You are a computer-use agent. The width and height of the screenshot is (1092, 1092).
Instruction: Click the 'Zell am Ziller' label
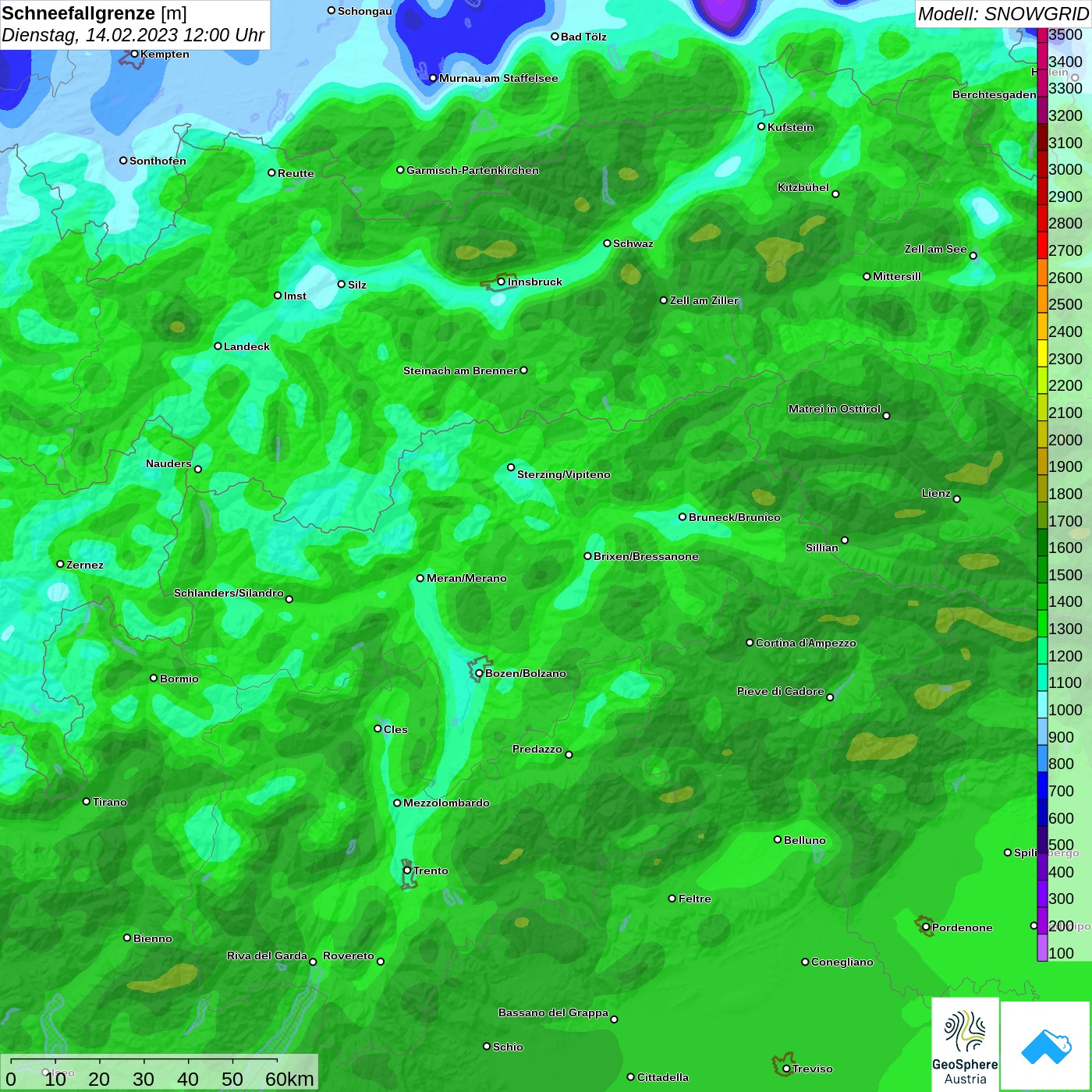point(704,300)
